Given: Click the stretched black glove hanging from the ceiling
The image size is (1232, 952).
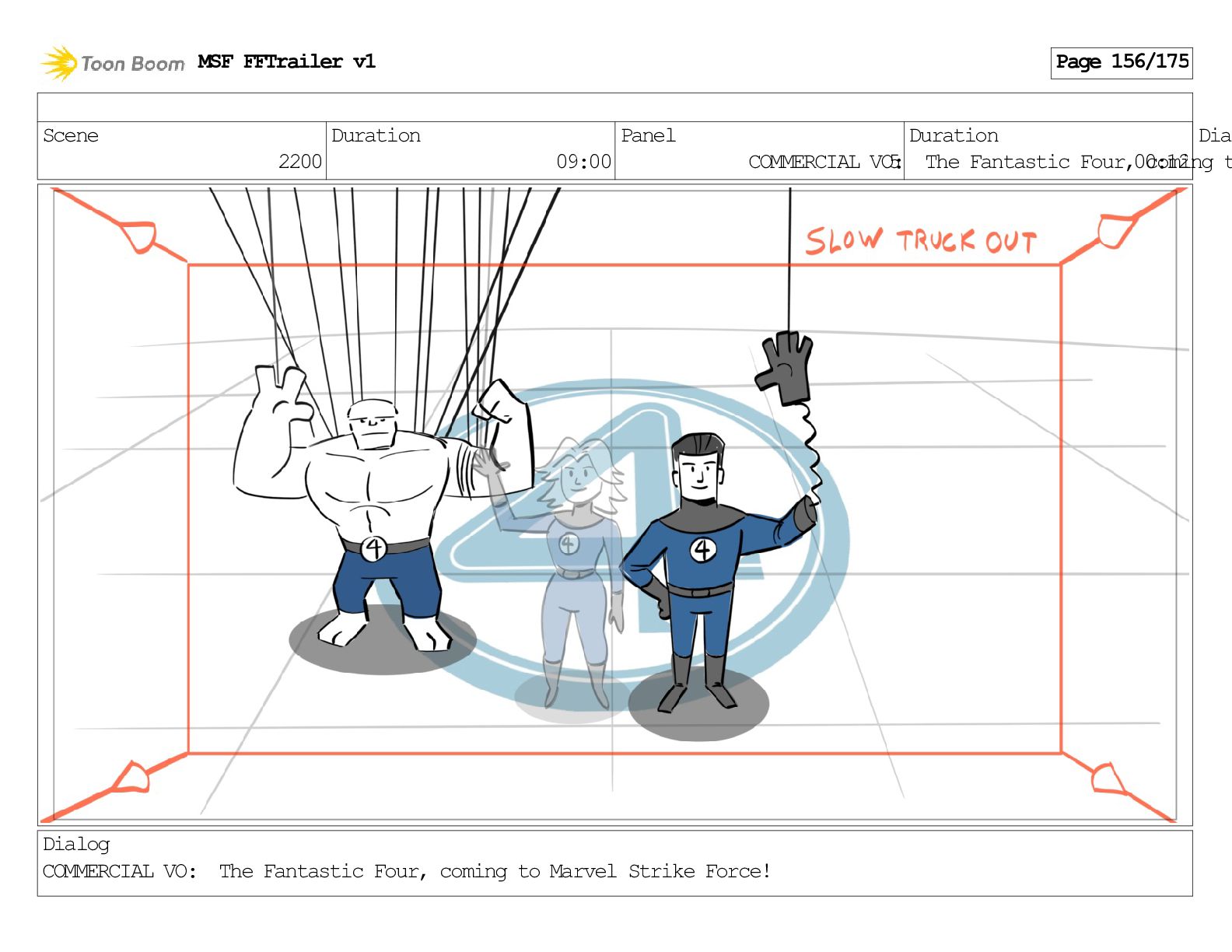Looking at the screenshot, I should (x=786, y=368).
